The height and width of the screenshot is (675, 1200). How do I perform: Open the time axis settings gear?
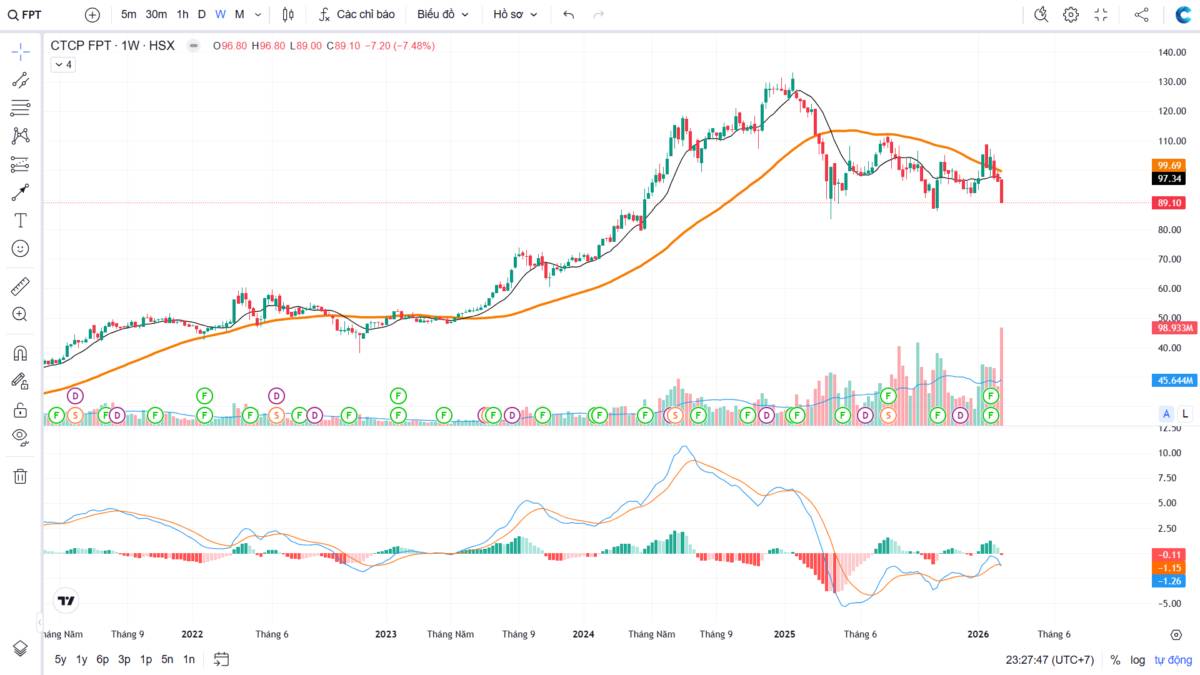(x=1176, y=634)
